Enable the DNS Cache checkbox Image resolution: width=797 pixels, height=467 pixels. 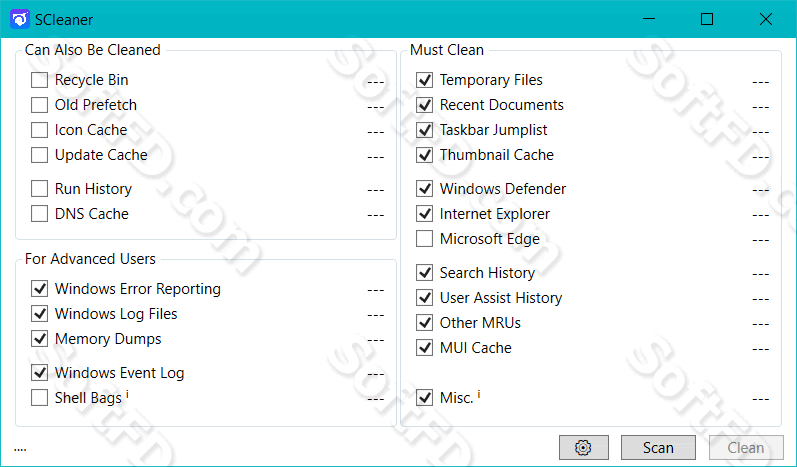click(40, 213)
